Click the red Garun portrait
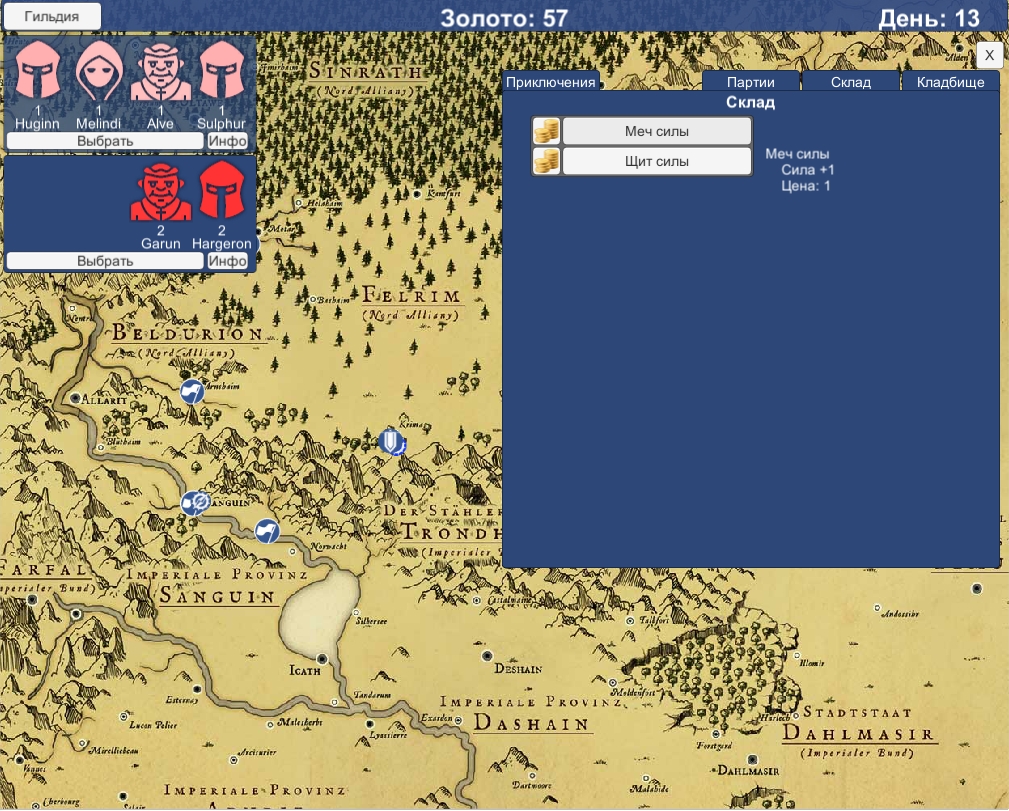This screenshot has width=1009, height=811. tap(161, 192)
